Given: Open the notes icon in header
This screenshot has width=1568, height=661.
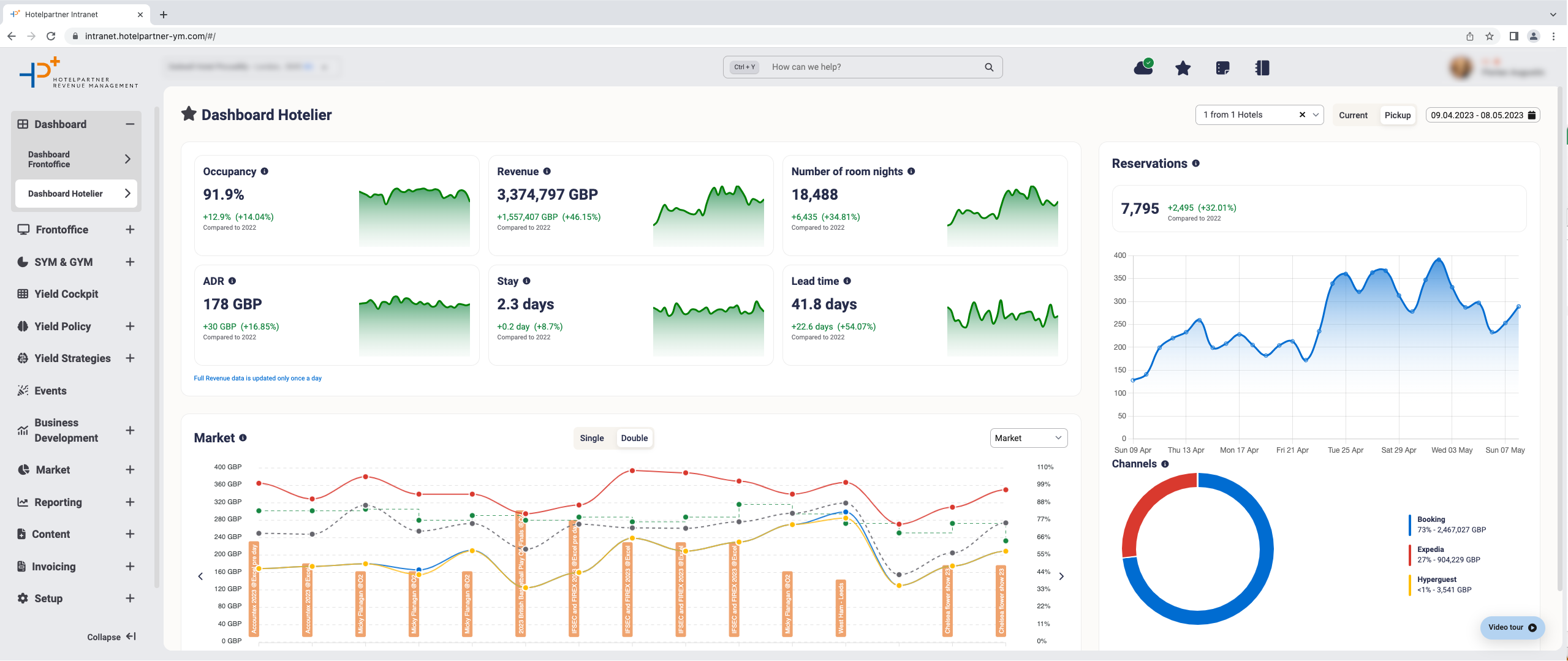Looking at the screenshot, I should coord(1222,68).
